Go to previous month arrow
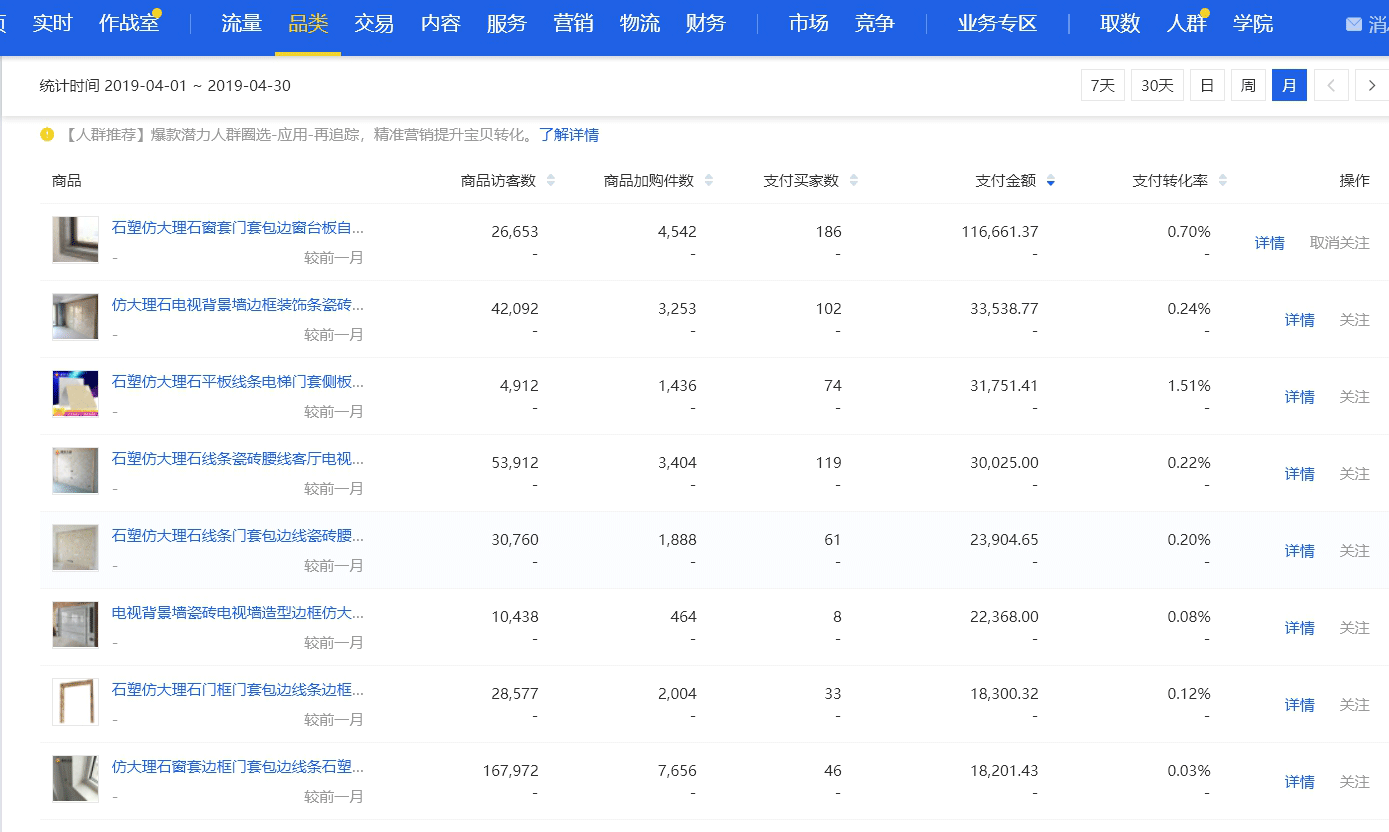The width and height of the screenshot is (1389, 832). coord(1331,86)
